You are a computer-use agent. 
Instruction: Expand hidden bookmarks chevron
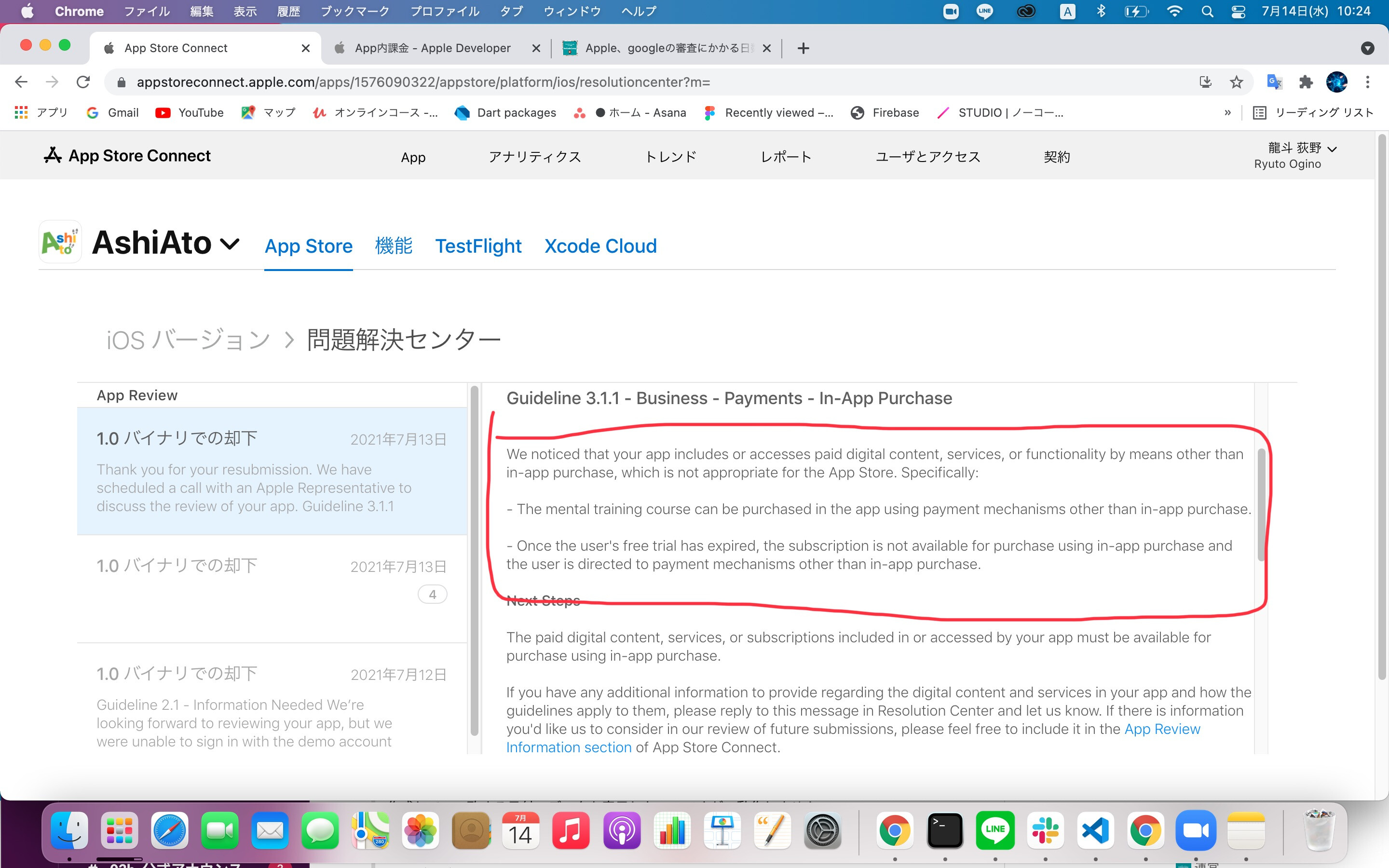(x=1227, y=112)
